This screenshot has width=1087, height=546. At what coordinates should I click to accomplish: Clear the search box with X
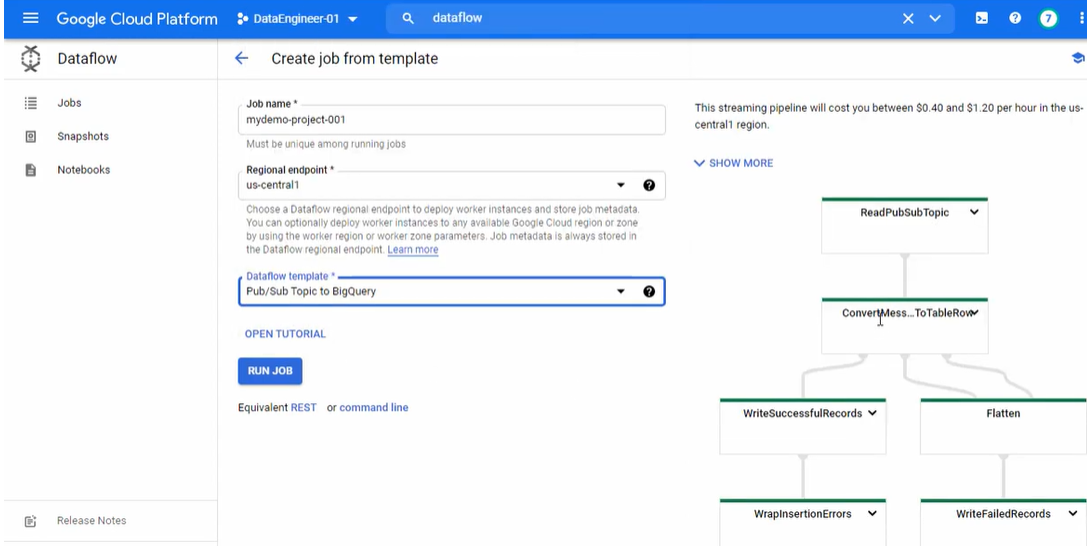pos(908,19)
